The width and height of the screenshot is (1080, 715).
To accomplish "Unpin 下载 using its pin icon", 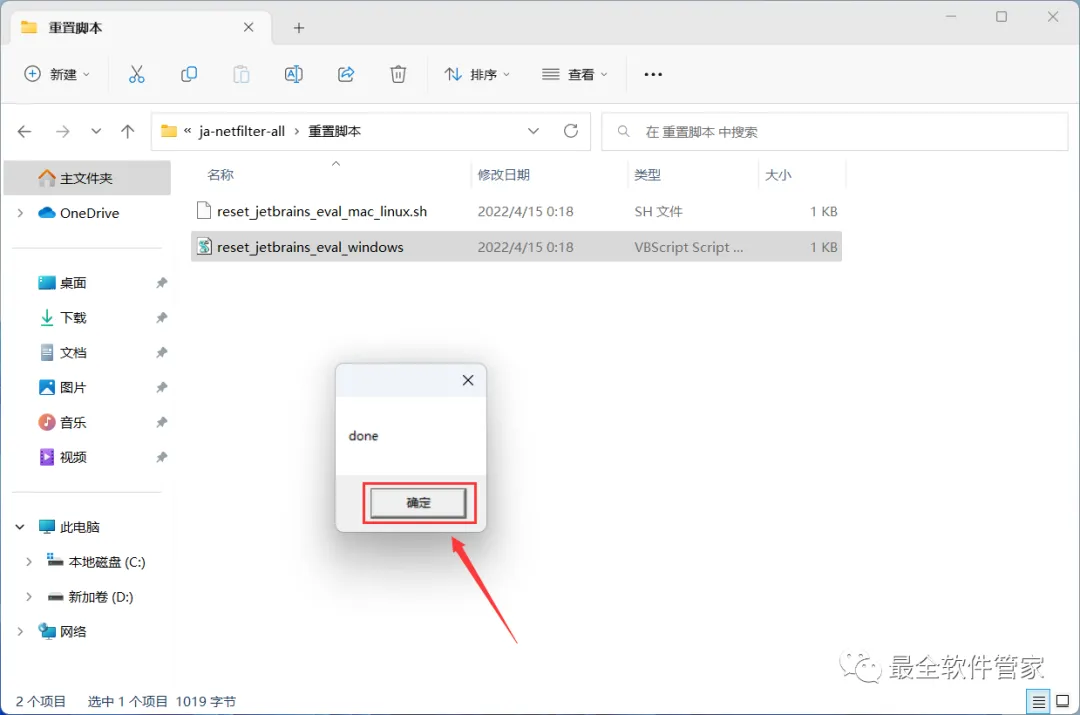I will 161,318.
